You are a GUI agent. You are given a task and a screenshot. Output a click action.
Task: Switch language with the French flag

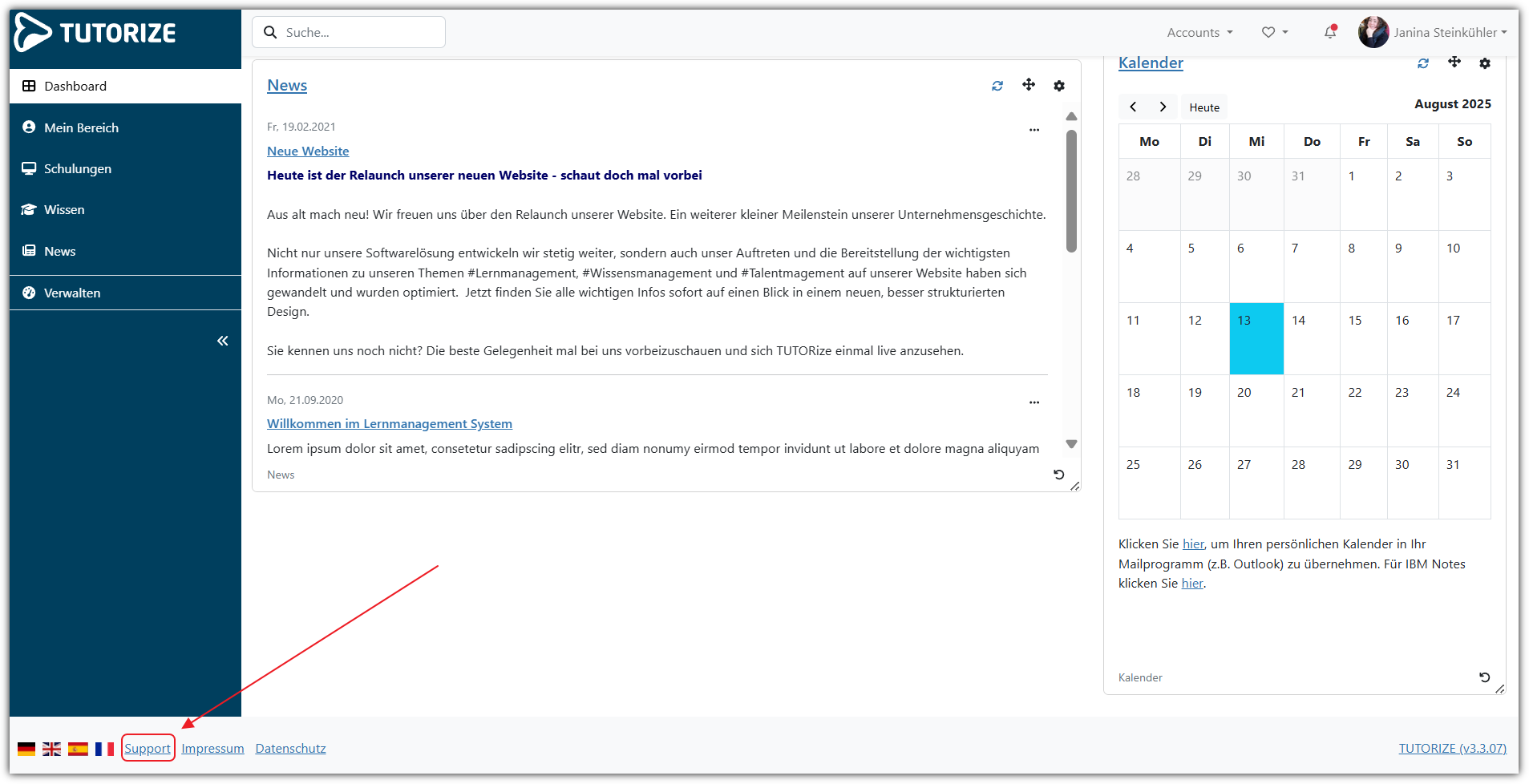[x=104, y=749]
